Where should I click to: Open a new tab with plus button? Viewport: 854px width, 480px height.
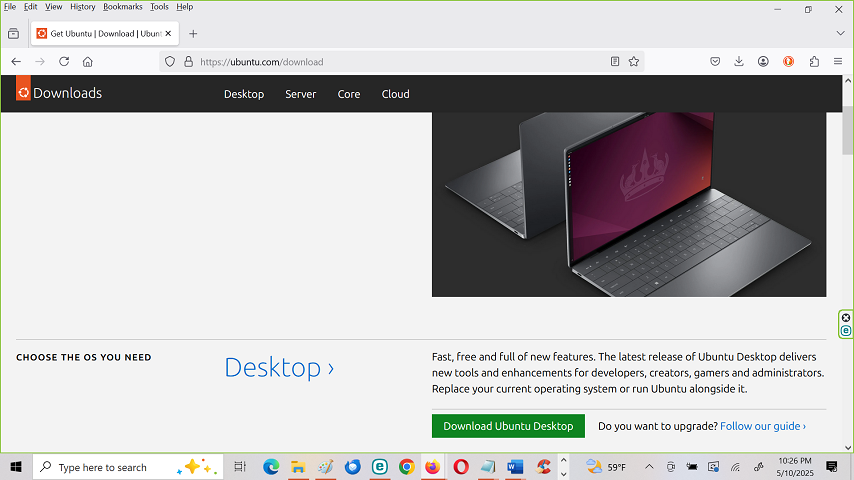click(x=193, y=33)
